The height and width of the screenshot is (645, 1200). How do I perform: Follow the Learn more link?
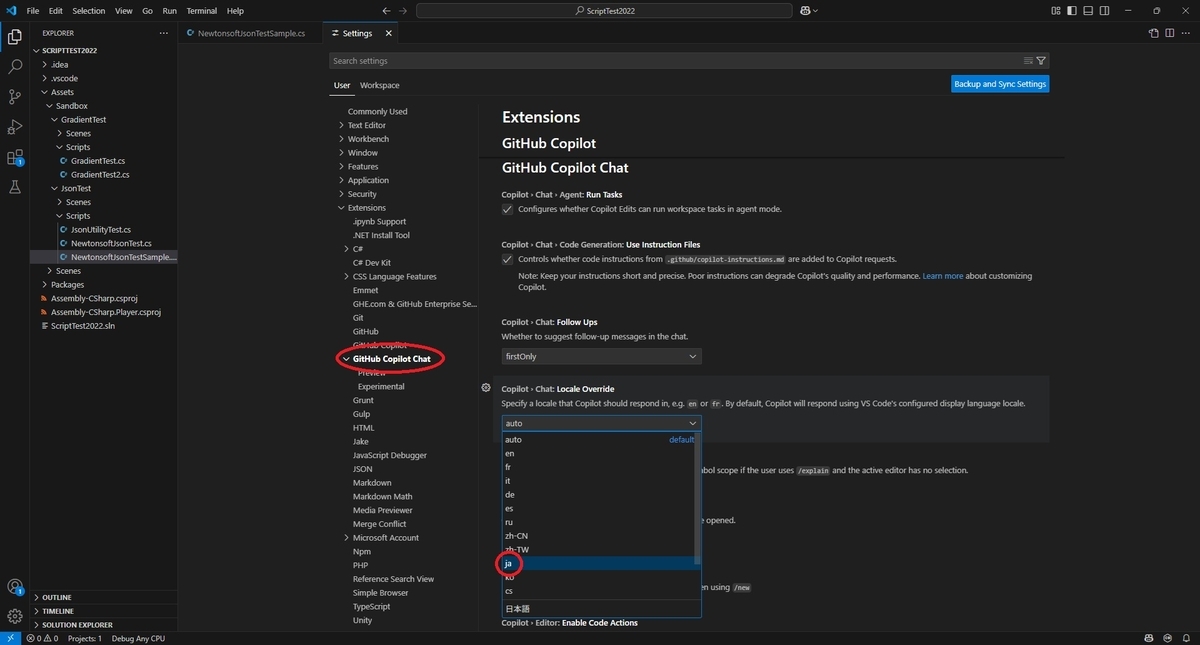pos(943,276)
